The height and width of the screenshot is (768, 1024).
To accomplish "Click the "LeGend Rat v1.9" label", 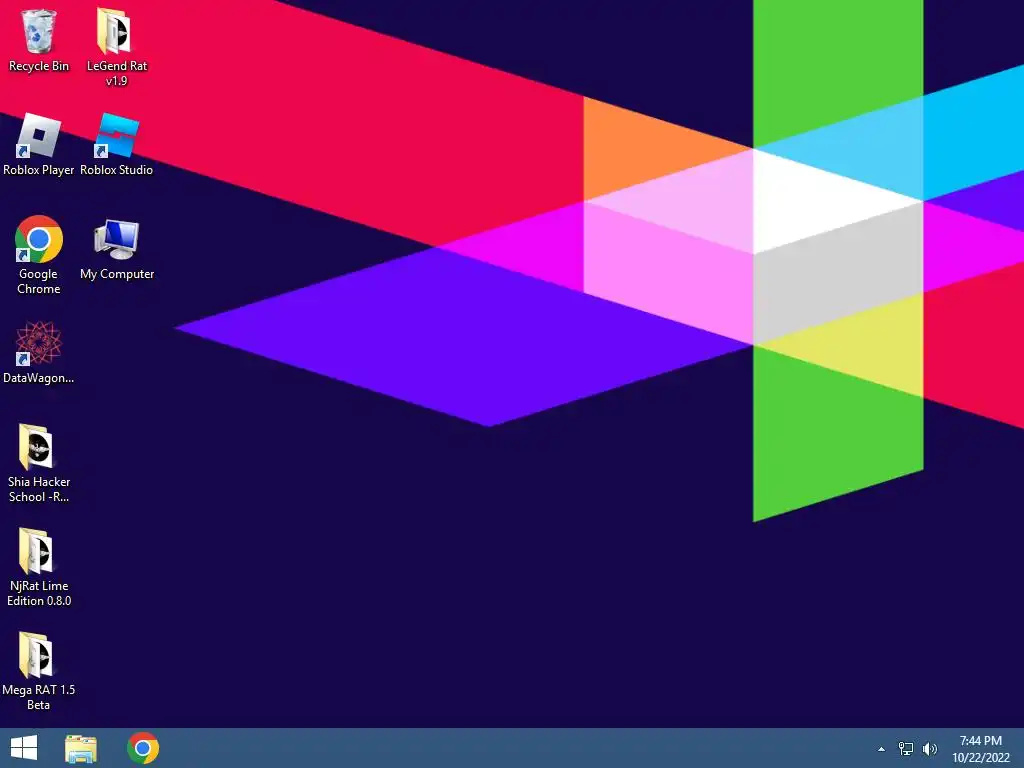I will pyautogui.click(x=117, y=73).
